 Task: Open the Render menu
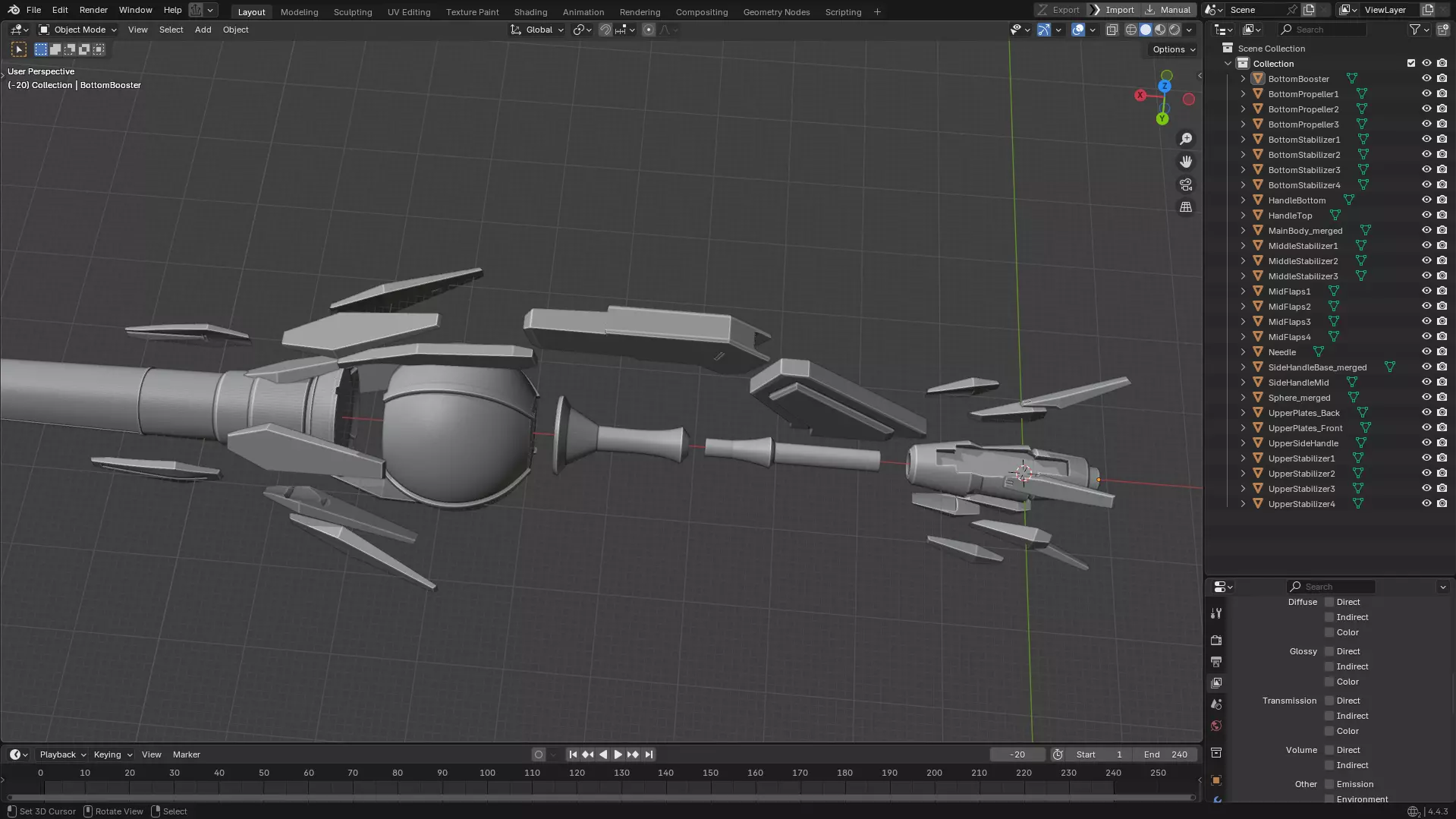pyautogui.click(x=93, y=10)
